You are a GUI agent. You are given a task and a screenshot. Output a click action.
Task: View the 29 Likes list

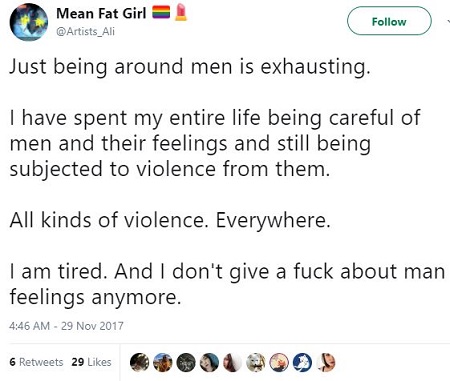91,362
